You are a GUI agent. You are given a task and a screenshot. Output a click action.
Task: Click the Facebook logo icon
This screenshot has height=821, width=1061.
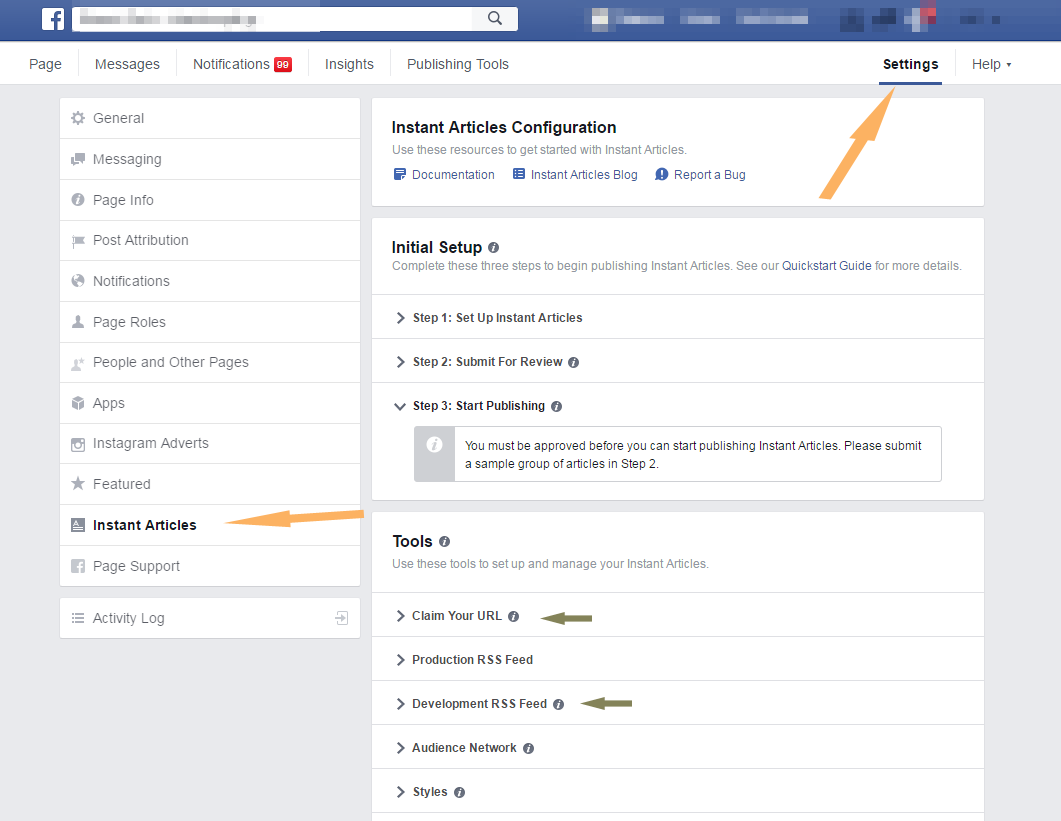tap(53, 19)
